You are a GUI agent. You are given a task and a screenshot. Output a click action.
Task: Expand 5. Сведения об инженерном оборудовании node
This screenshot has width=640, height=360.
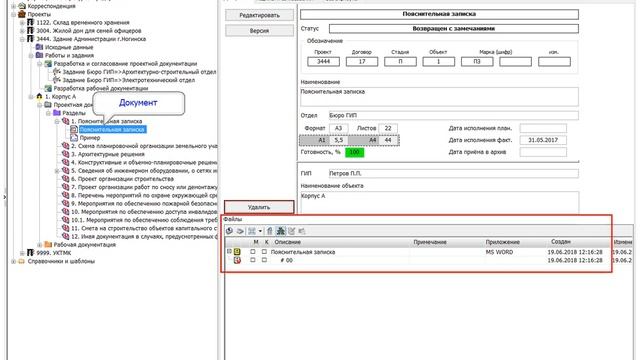(x=57, y=171)
